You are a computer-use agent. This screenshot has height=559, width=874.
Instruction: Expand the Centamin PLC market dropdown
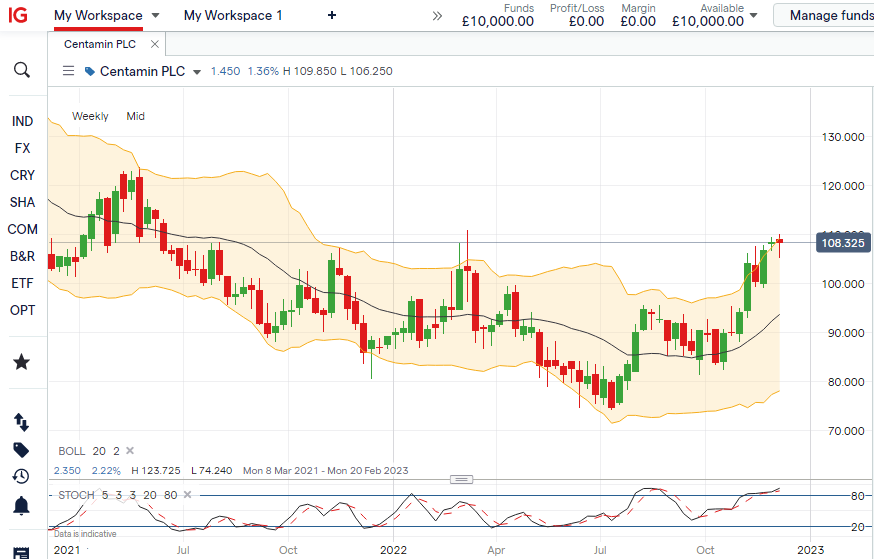tap(197, 72)
